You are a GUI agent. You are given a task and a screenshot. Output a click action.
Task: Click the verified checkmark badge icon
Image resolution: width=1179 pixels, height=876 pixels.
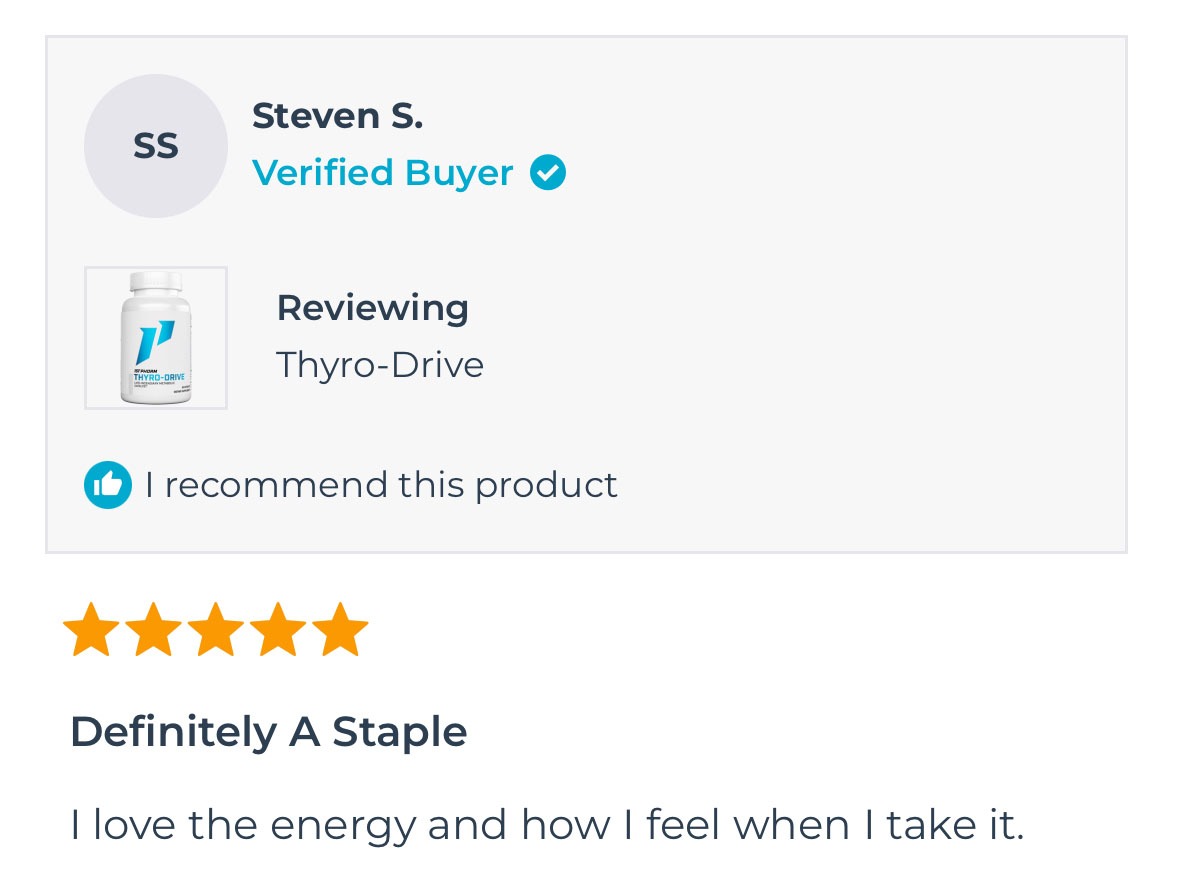tap(547, 172)
